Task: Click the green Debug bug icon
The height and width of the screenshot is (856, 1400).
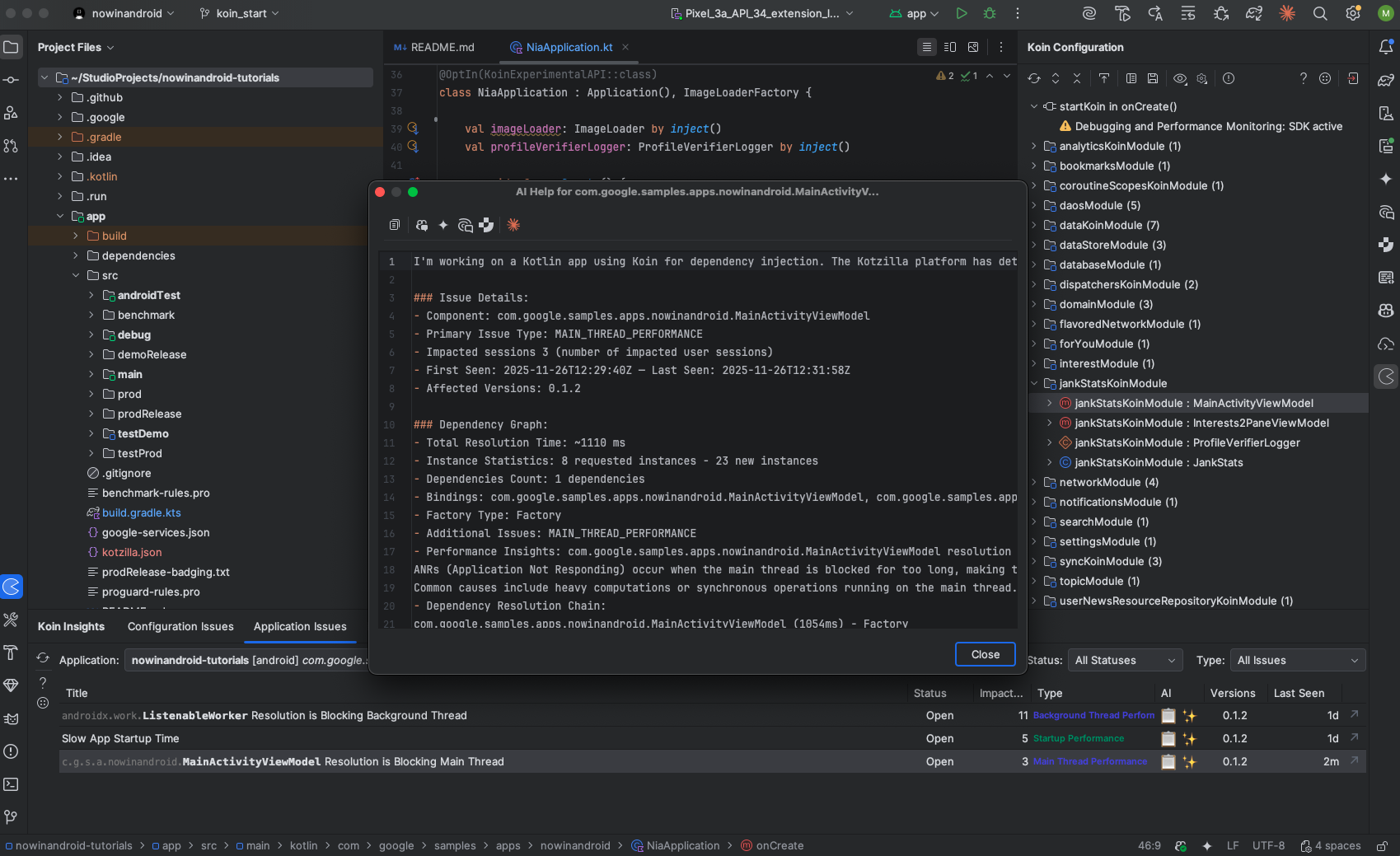Action: click(990, 13)
